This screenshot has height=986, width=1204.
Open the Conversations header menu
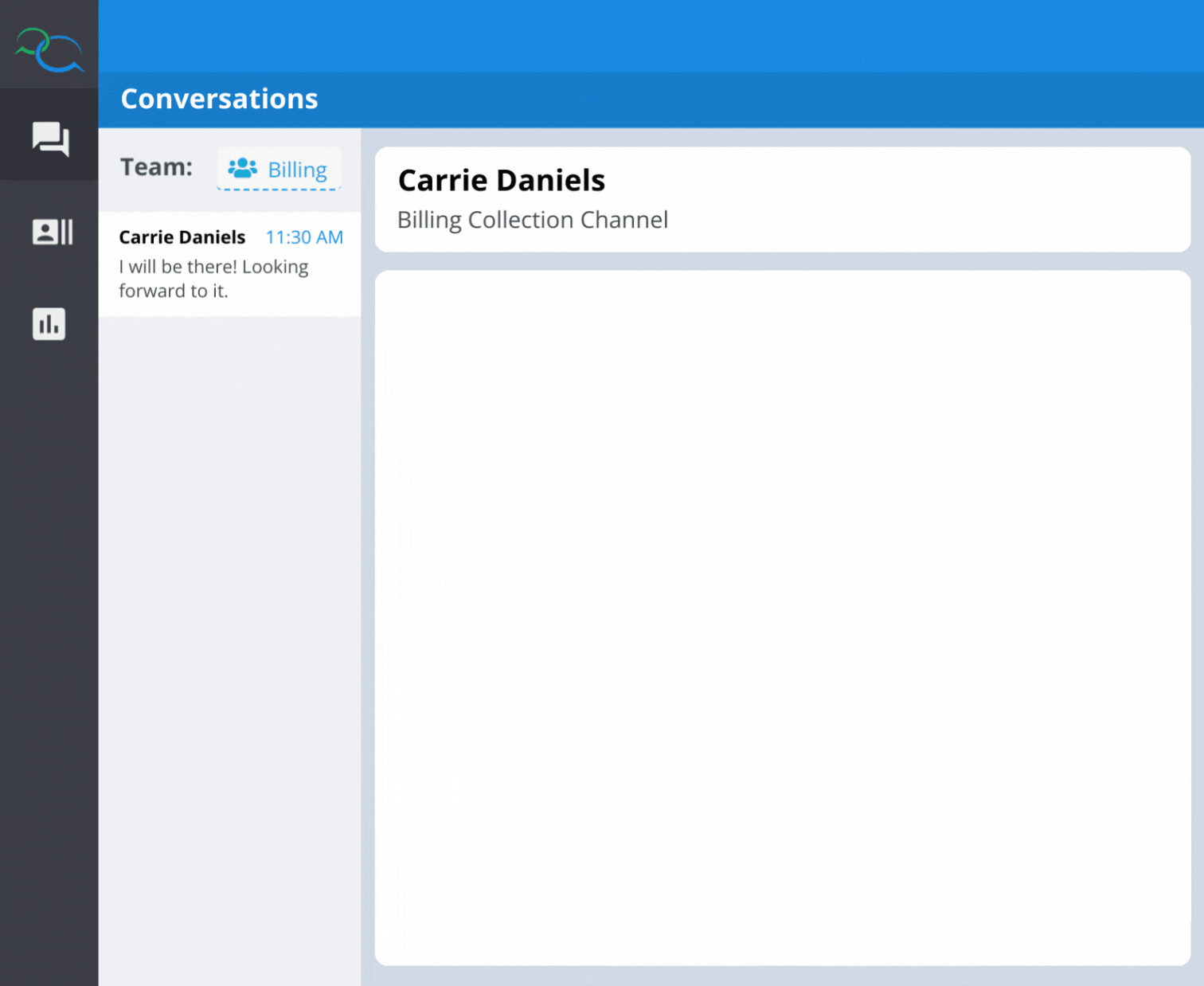tap(219, 98)
